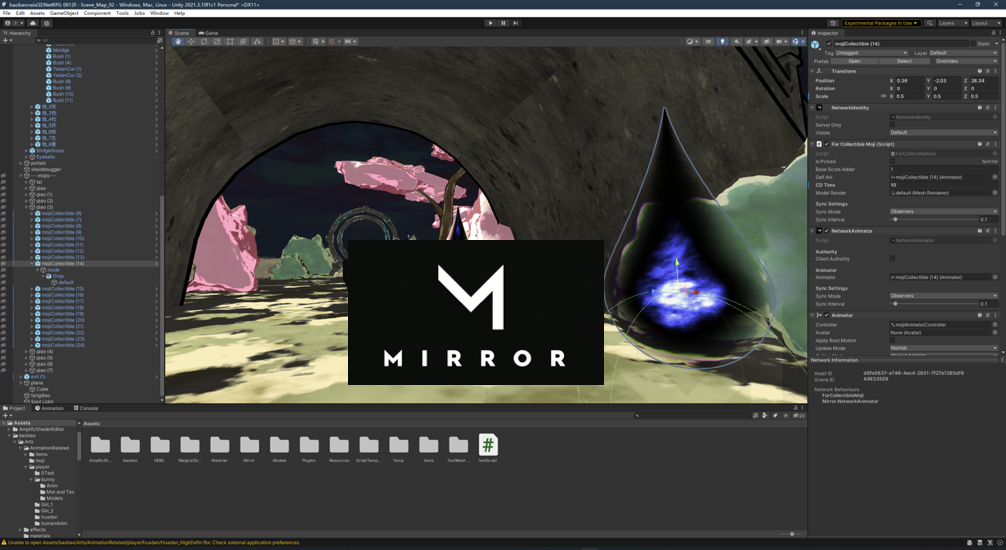This screenshot has width=1006, height=550.
Task: Select the Scale tool
Action: 217,42
